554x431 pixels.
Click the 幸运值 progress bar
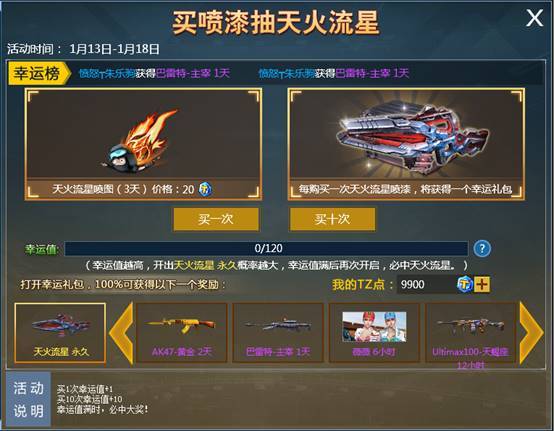point(266,248)
